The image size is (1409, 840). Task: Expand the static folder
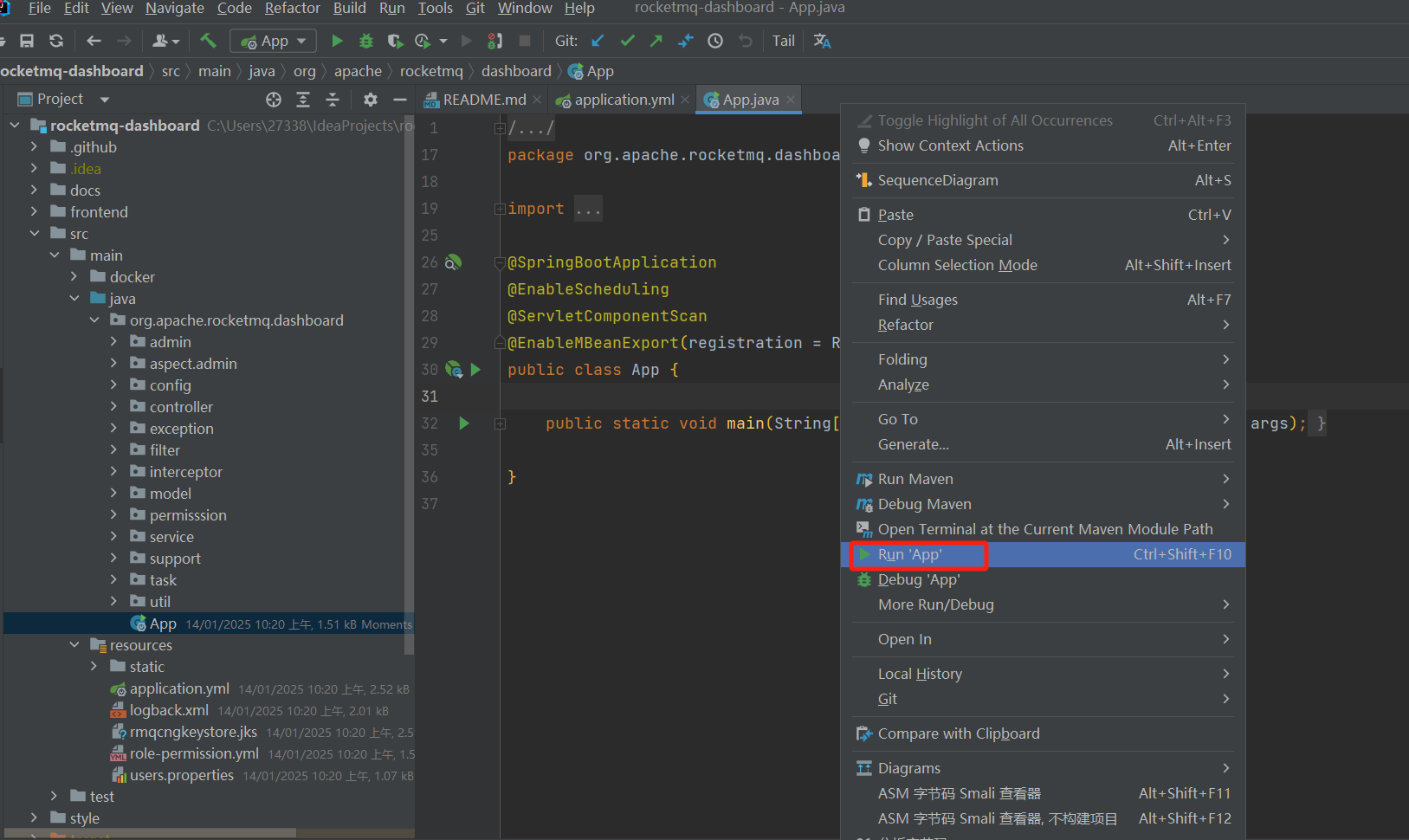[x=94, y=667]
